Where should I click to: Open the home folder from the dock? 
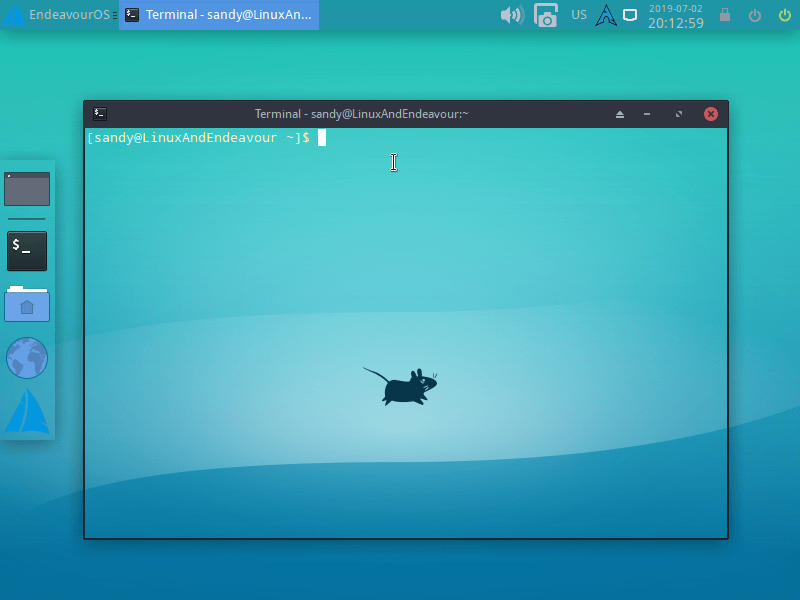(27, 304)
